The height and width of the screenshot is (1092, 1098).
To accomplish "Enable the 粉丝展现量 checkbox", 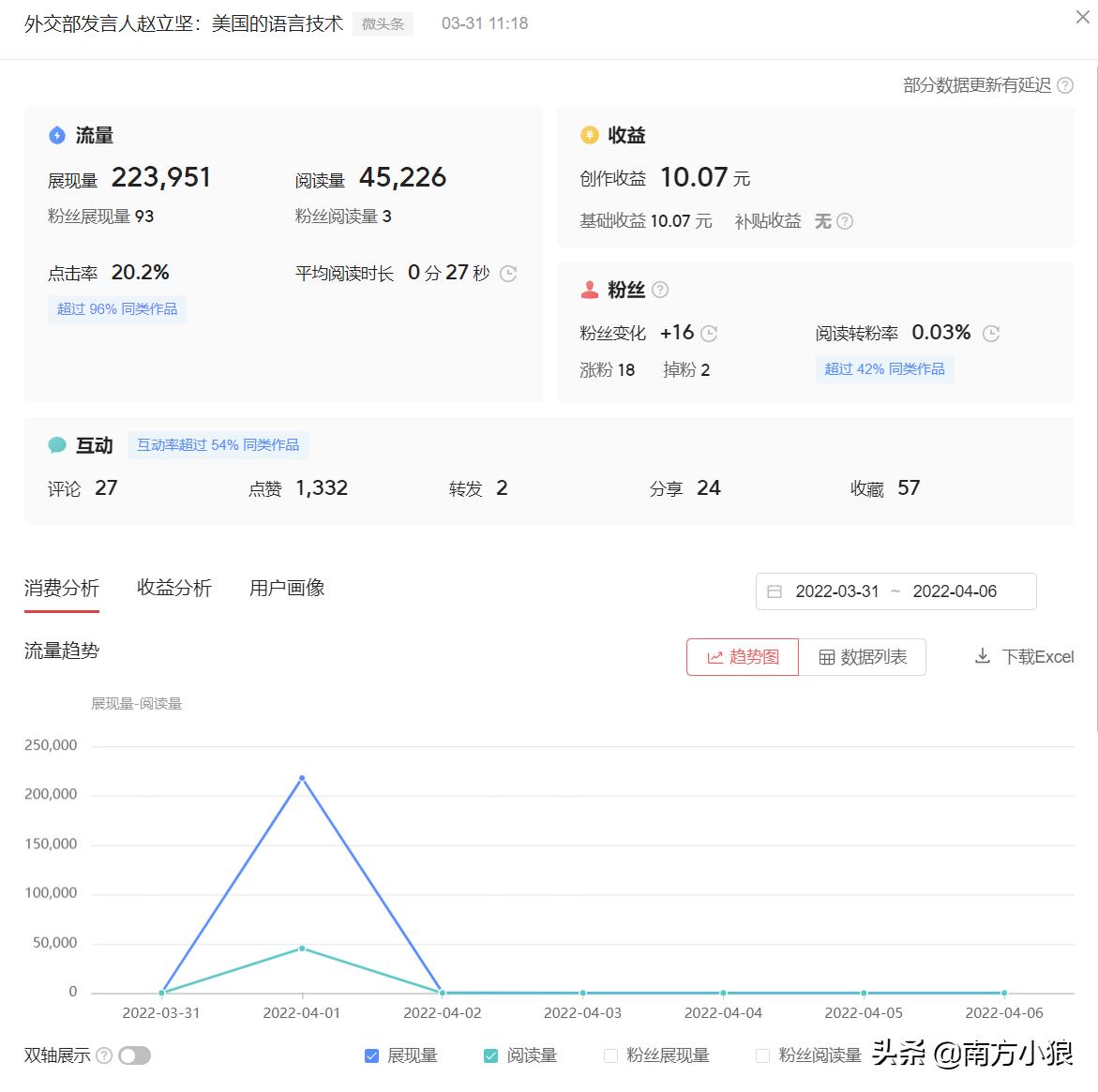I will pyautogui.click(x=610, y=1055).
